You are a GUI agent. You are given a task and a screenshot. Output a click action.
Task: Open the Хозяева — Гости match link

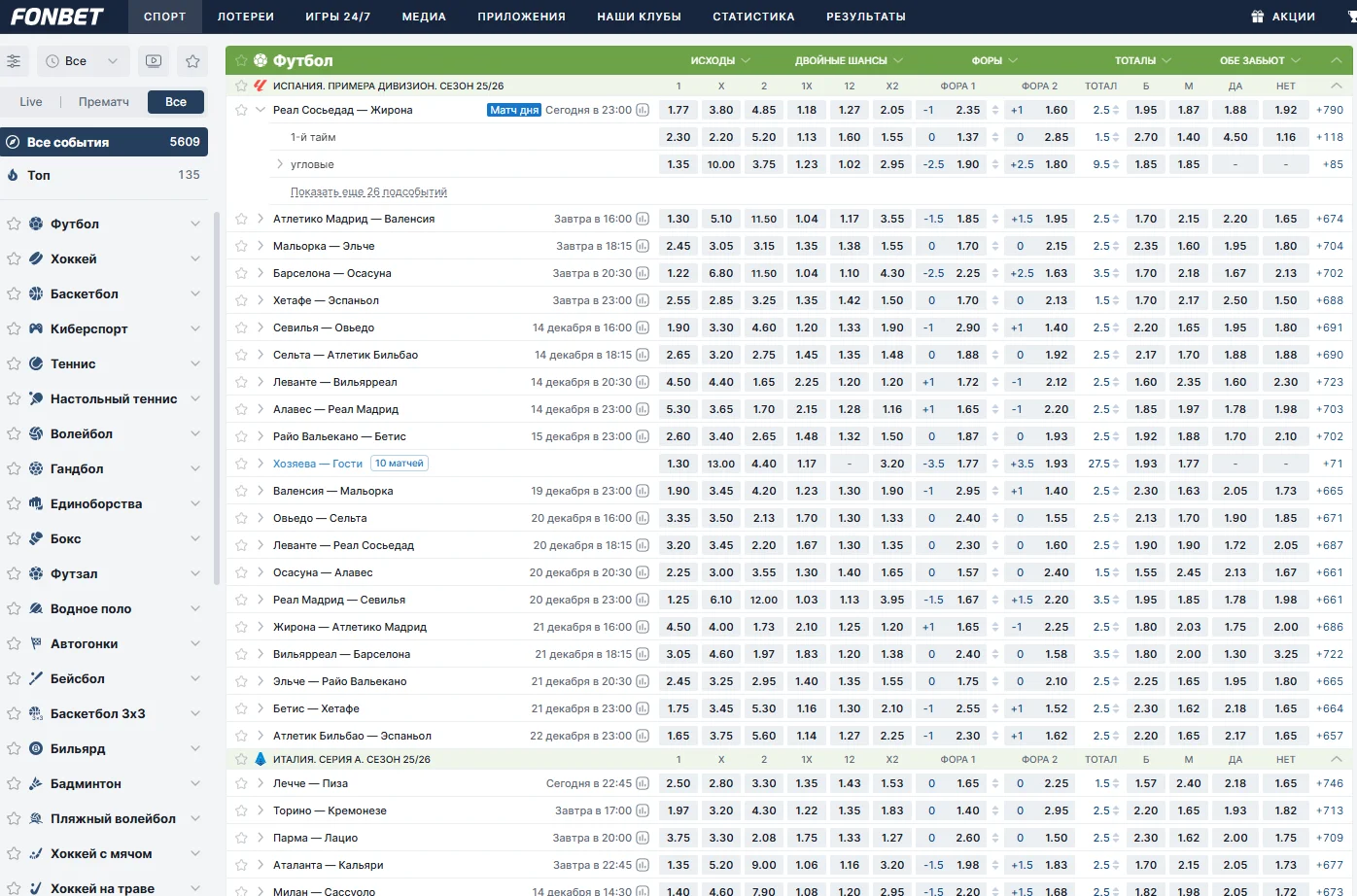click(x=318, y=464)
